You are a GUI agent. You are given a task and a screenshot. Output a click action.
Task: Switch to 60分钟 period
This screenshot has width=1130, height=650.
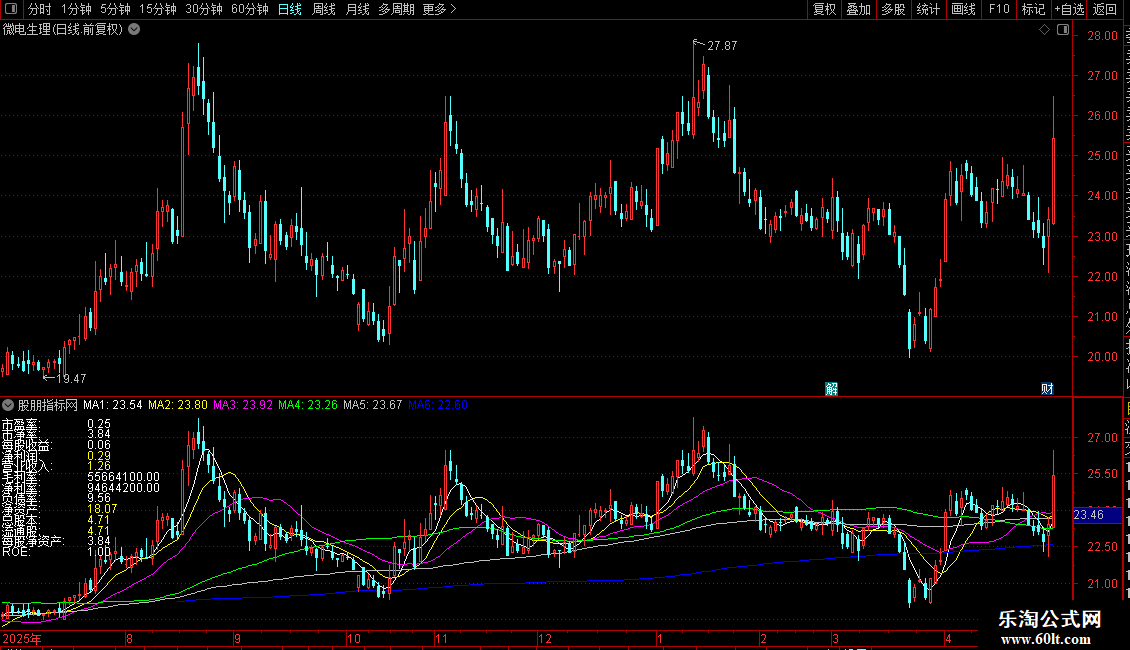coord(250,9)
